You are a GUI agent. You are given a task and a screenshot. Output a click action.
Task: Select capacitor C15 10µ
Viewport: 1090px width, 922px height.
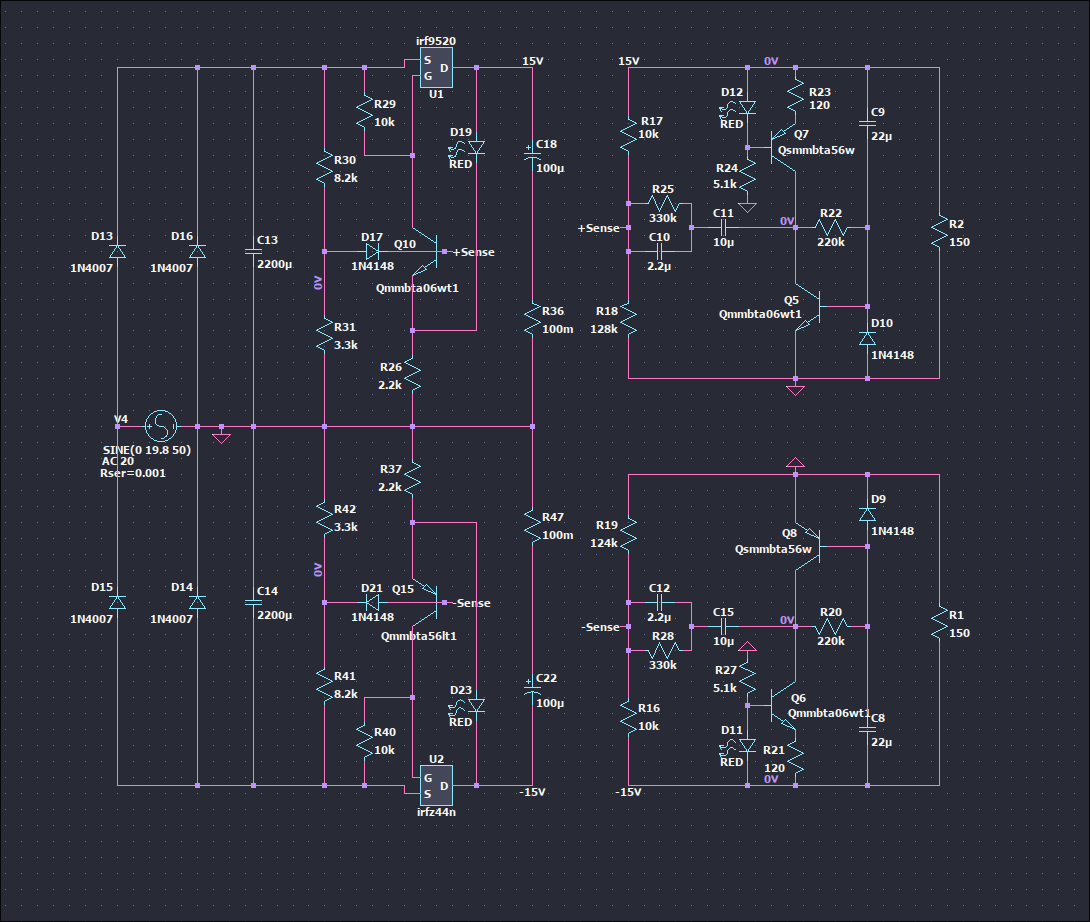(723, 626)
